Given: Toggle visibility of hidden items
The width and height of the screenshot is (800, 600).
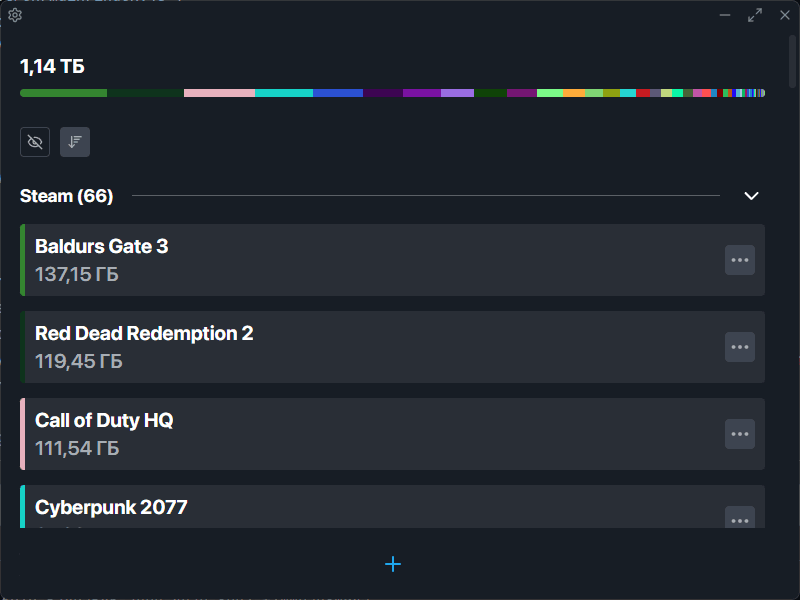Looking at the screenshot, I should 34,141.
